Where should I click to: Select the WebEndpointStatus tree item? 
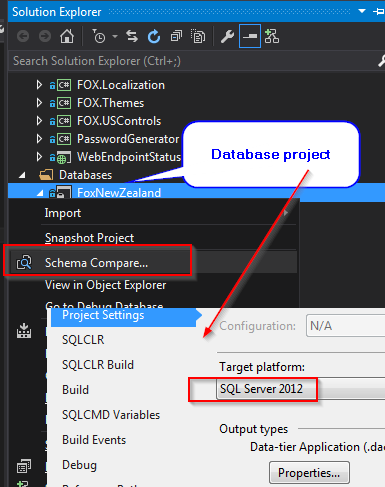pos(129,157)
